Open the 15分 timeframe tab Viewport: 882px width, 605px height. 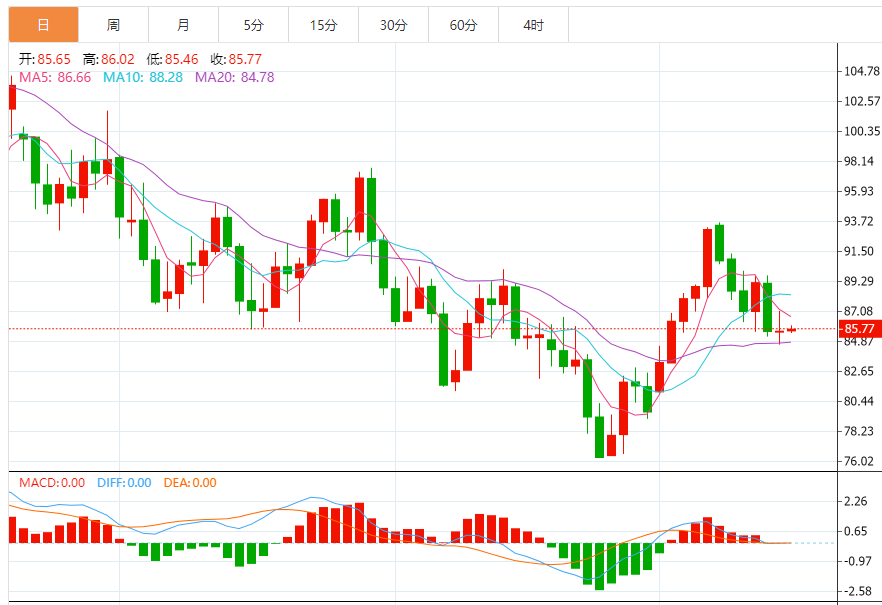tap(323, 25)
